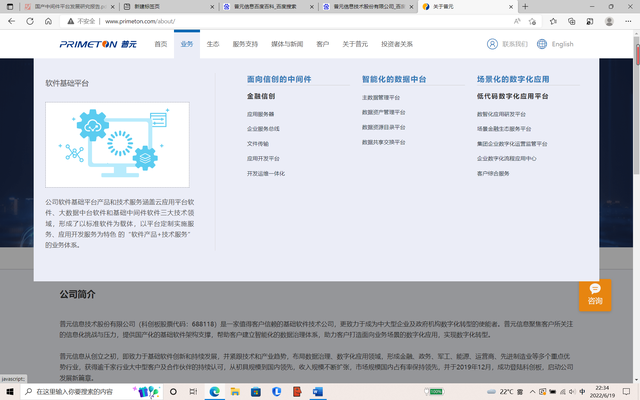Open the 数据资产管理平台 link

pyautogui.click(x=384, y=112)
